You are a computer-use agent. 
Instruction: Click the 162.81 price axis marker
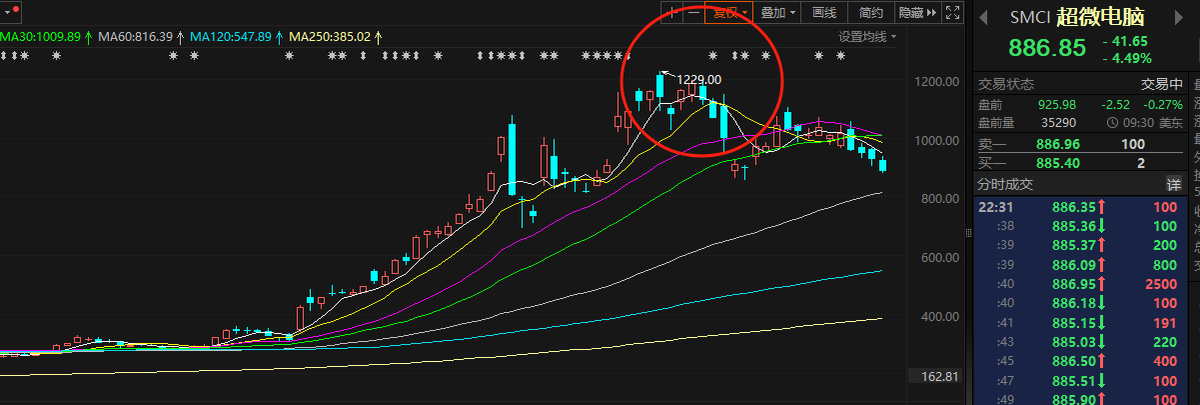point(939,377)
